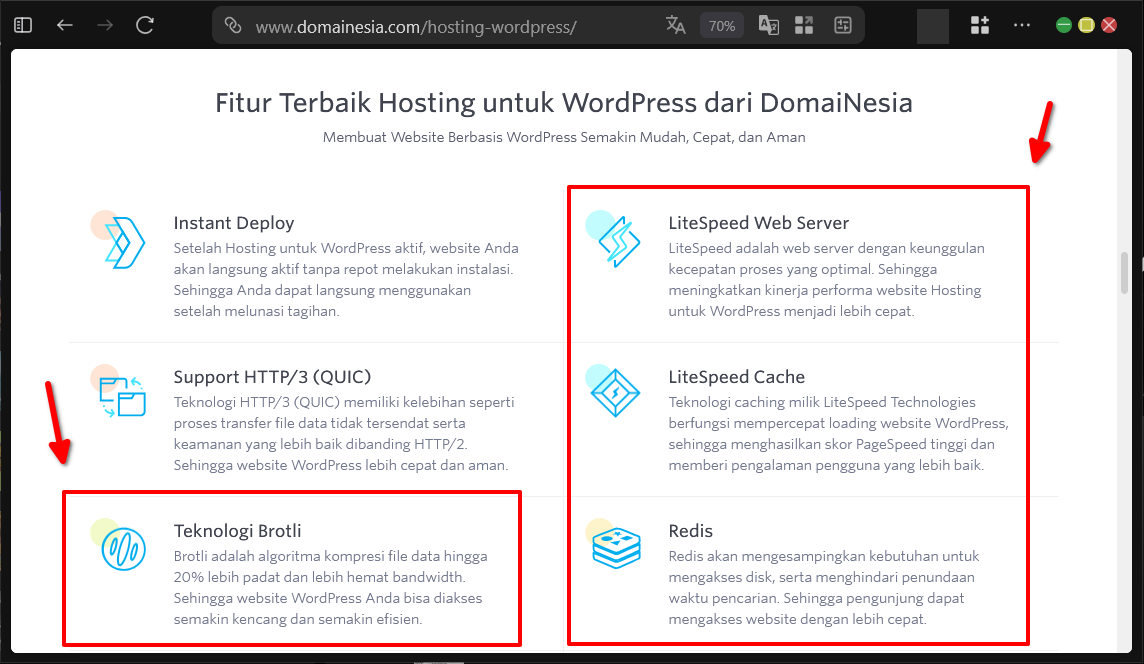
Task: Click the LiteSpeed Cache diamond icon
Action: tap(616, 393)
